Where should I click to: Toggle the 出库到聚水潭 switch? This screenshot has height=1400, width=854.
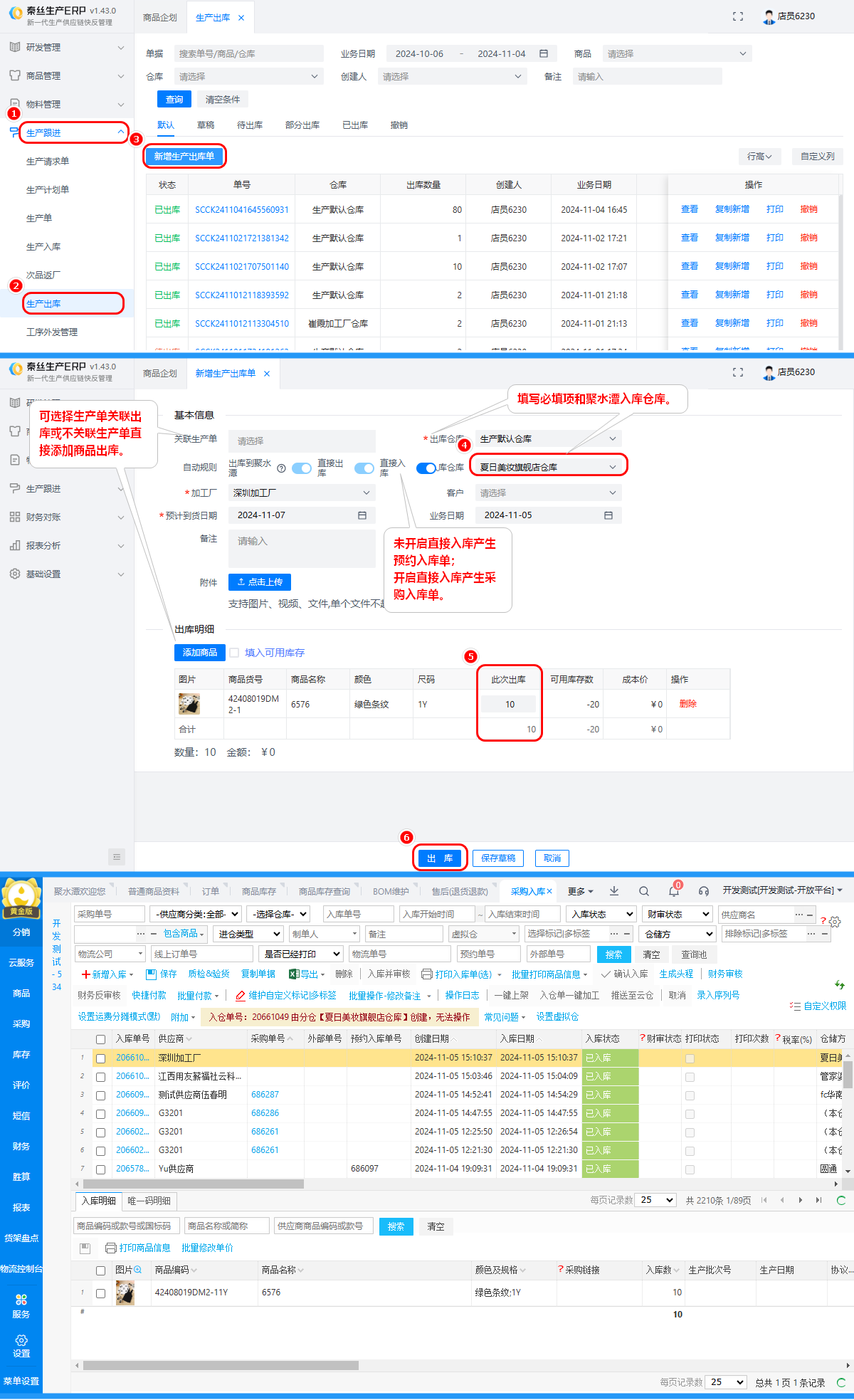click(x=302, y=468)
